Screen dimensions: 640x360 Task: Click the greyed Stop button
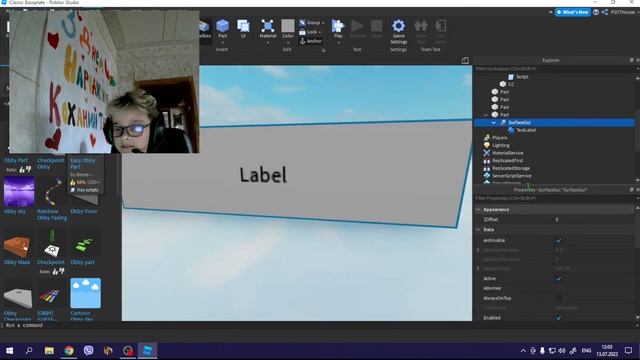[x=376, y=29]
